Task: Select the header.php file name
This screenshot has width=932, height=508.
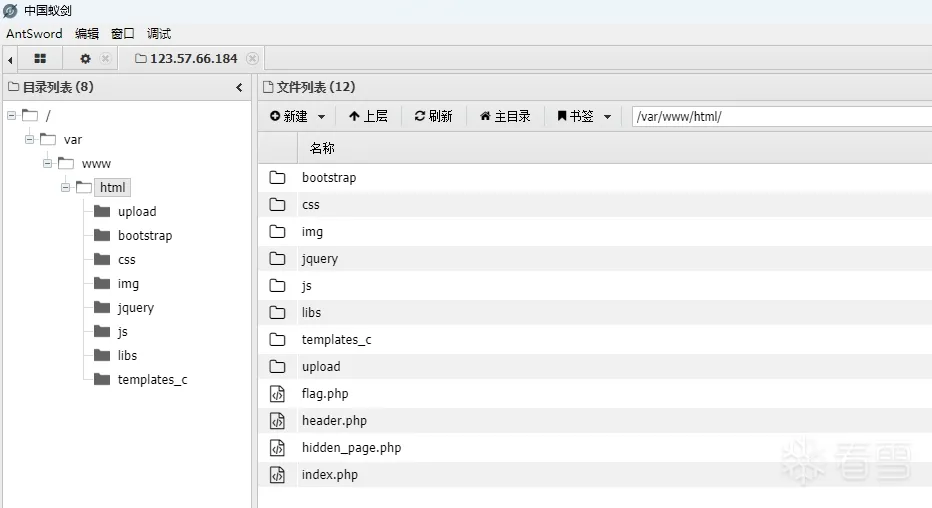Action: 334,421
